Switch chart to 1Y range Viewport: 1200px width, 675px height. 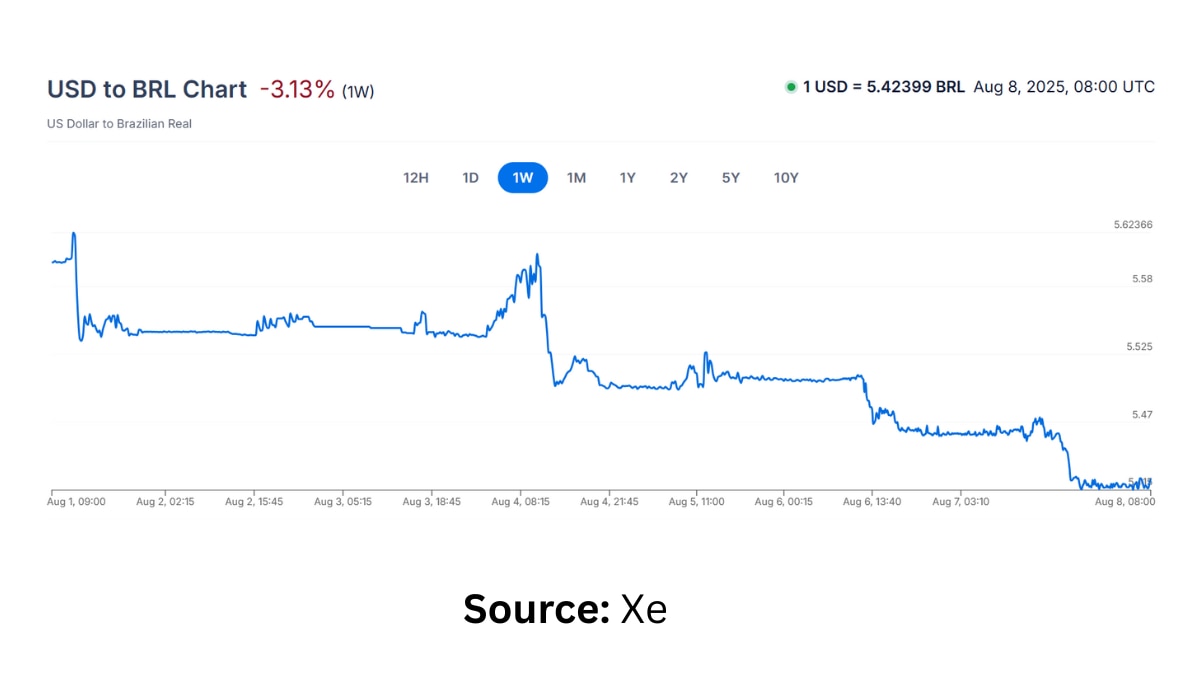click(627, 178)
